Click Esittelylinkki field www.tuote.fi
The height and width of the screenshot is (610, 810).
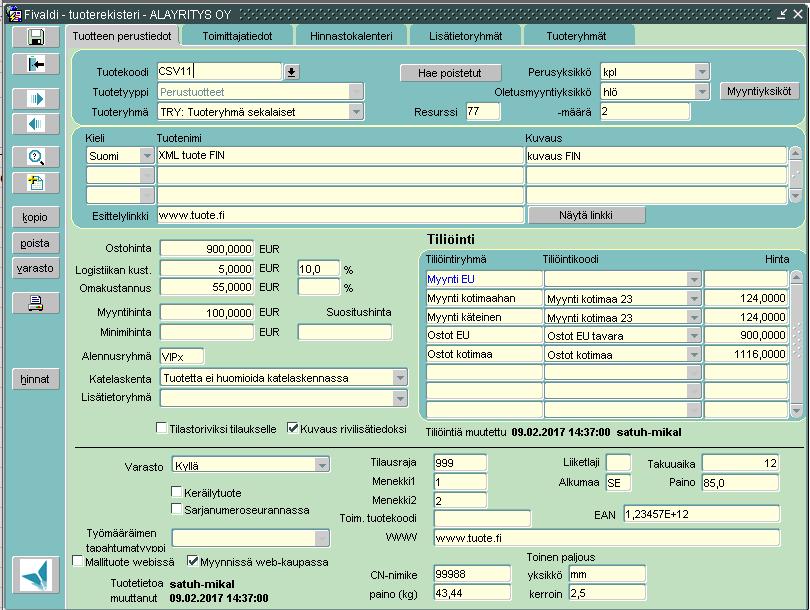click(x=340, y=215)
